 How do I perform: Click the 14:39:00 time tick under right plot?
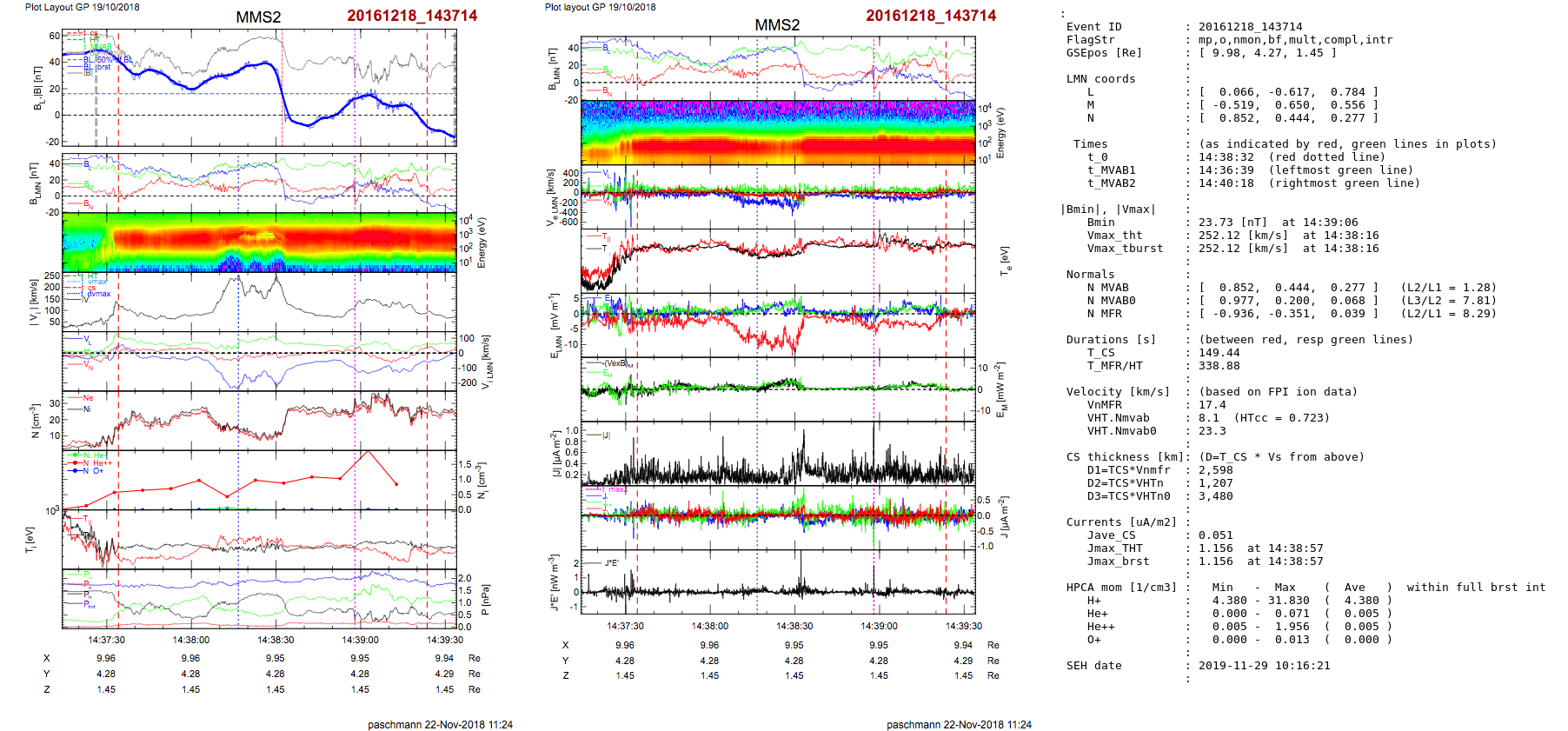tap(879, 626)
